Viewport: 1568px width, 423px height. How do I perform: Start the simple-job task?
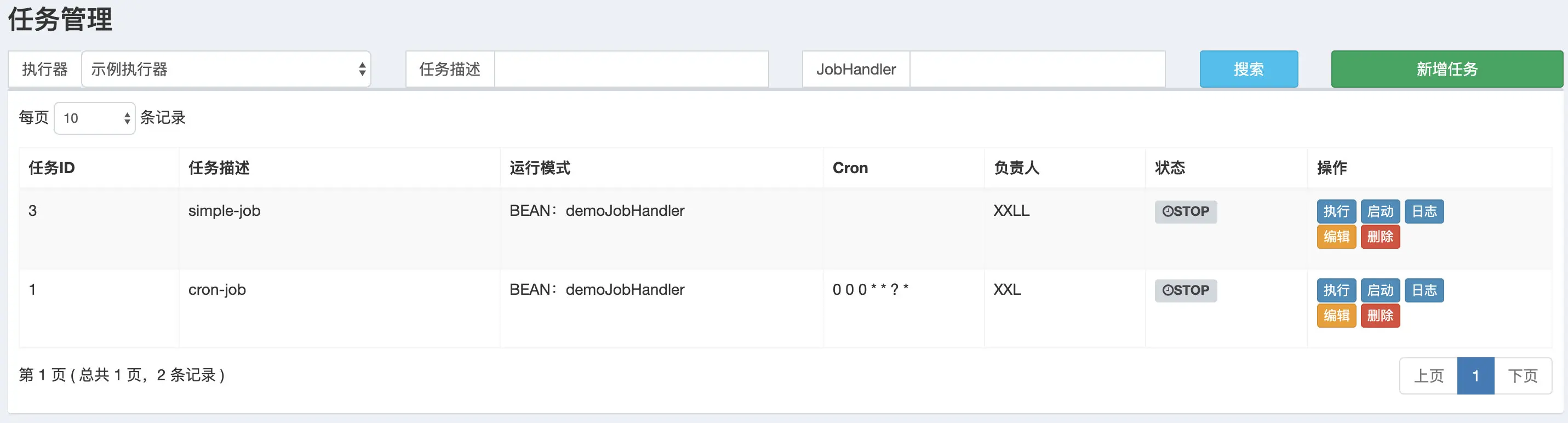(x=1380, y=212)
